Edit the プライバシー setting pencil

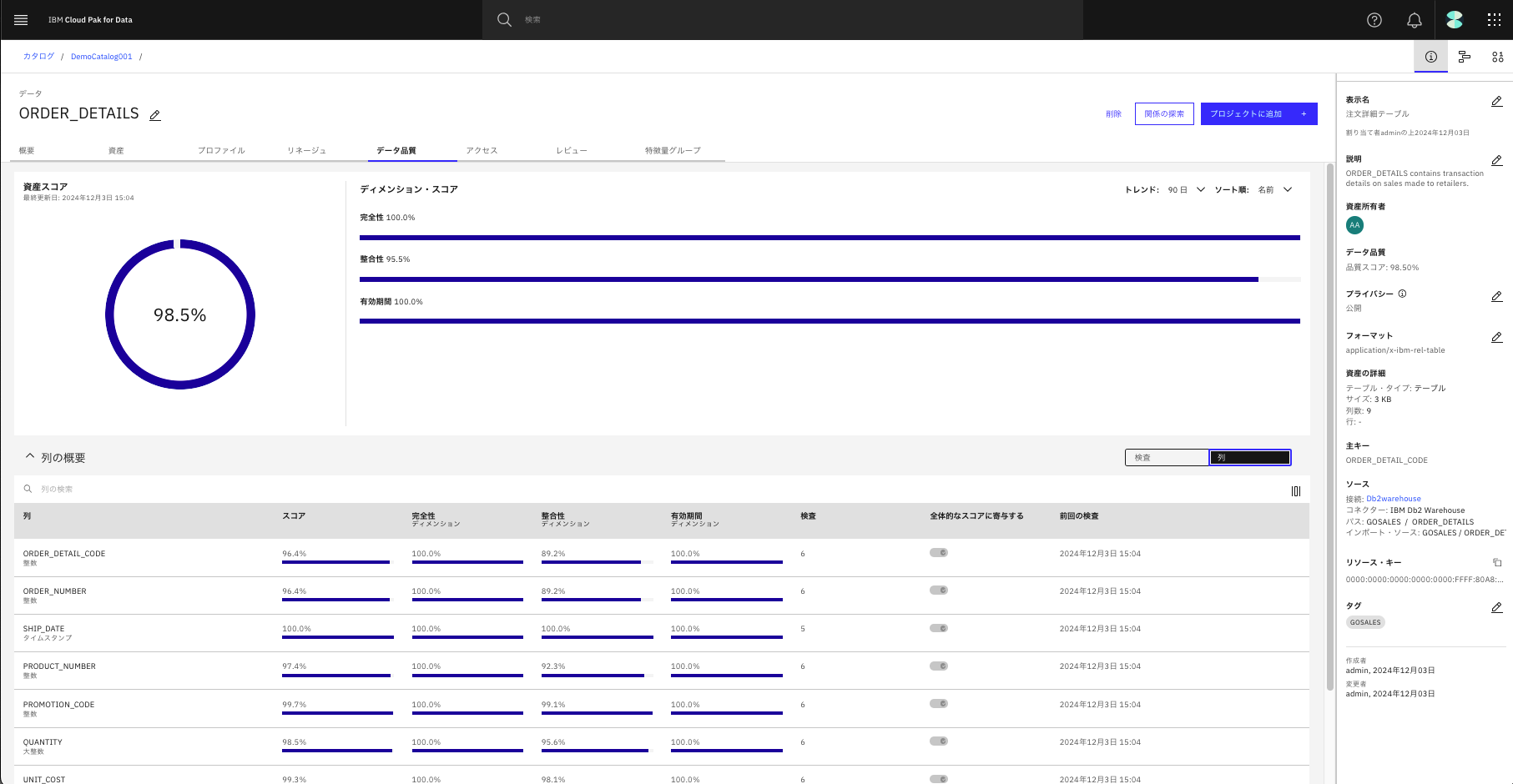coord(1497,296)
